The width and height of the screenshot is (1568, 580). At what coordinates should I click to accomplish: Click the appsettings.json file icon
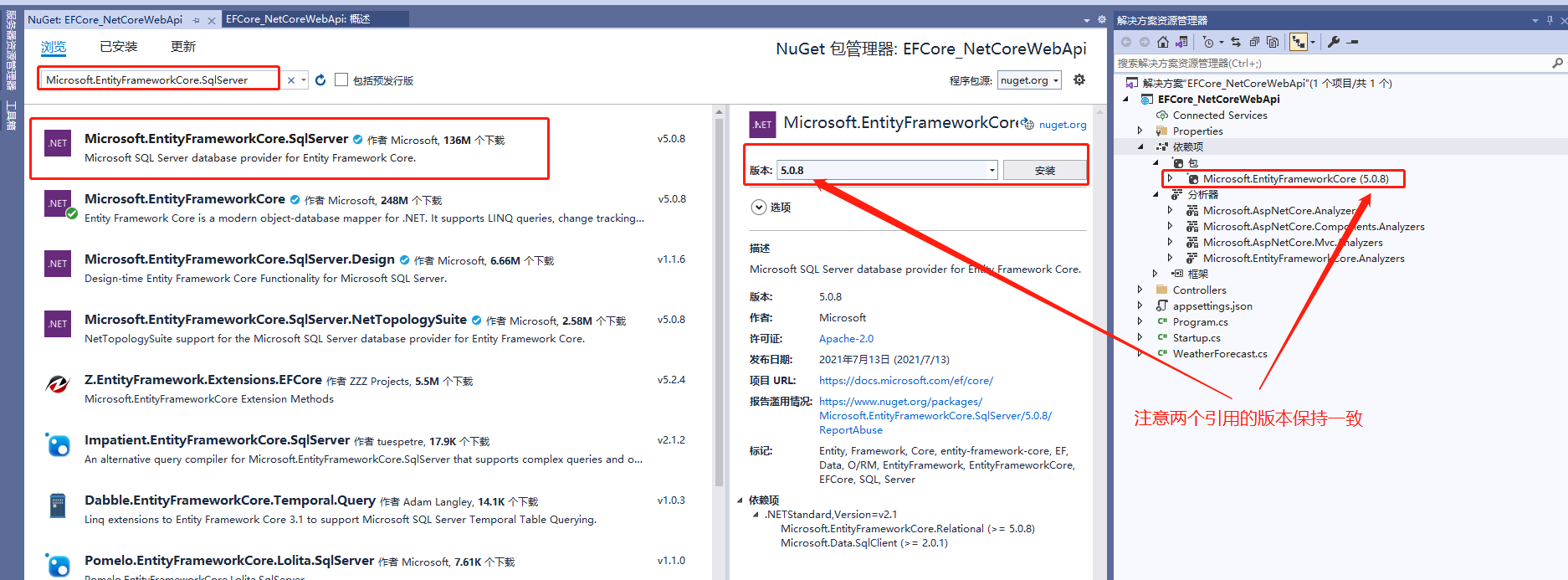1161,305
